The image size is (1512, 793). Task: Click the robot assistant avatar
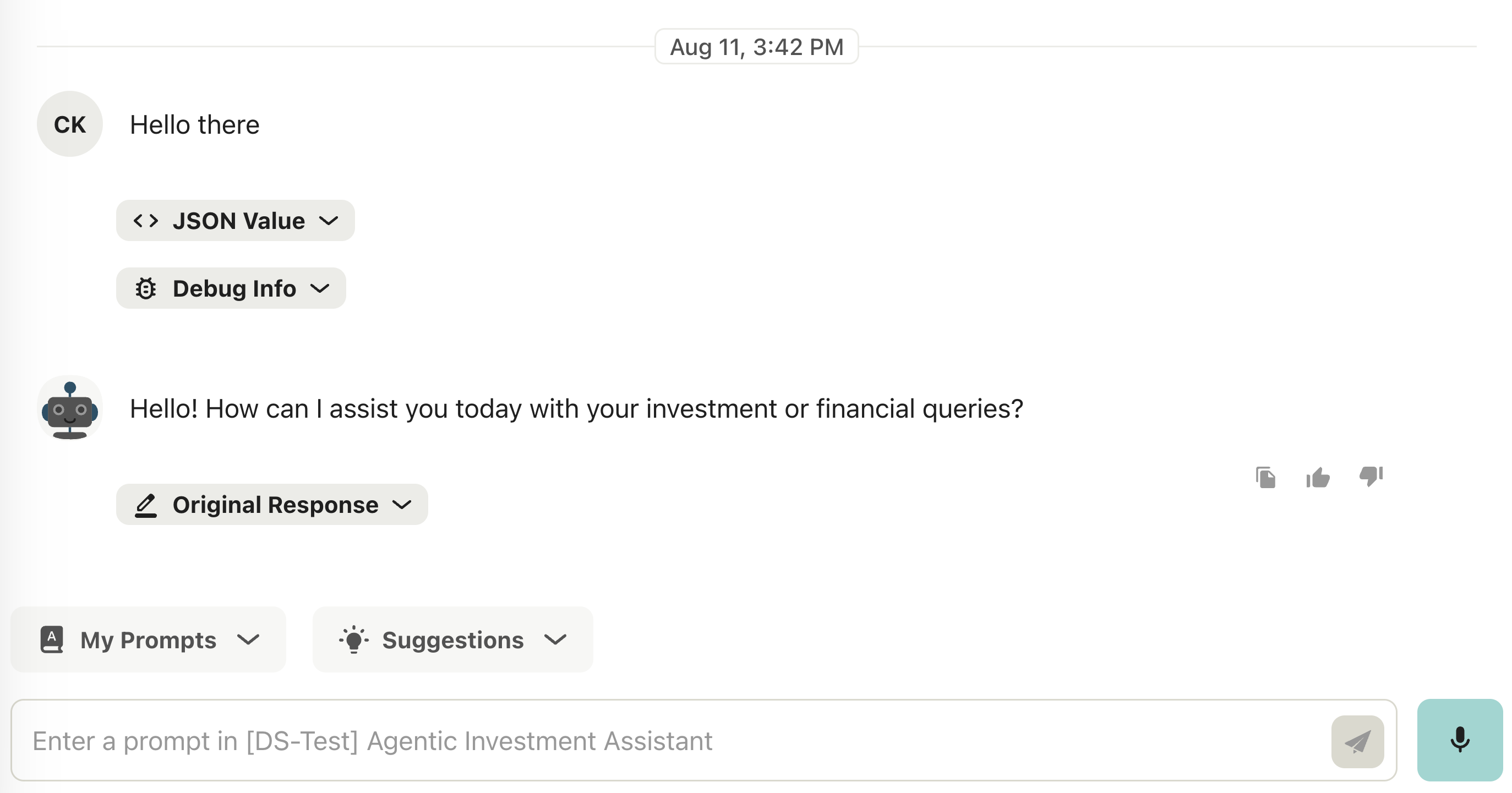pyautogui.click(x=70, y=408)
